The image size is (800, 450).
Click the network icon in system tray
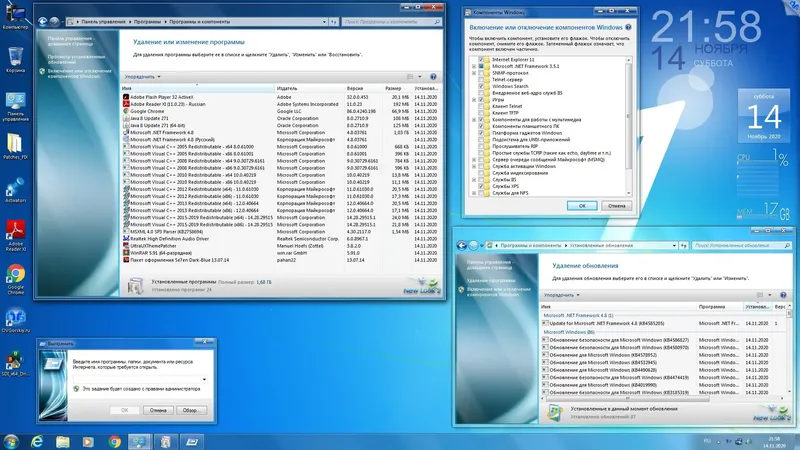point(738,441)
